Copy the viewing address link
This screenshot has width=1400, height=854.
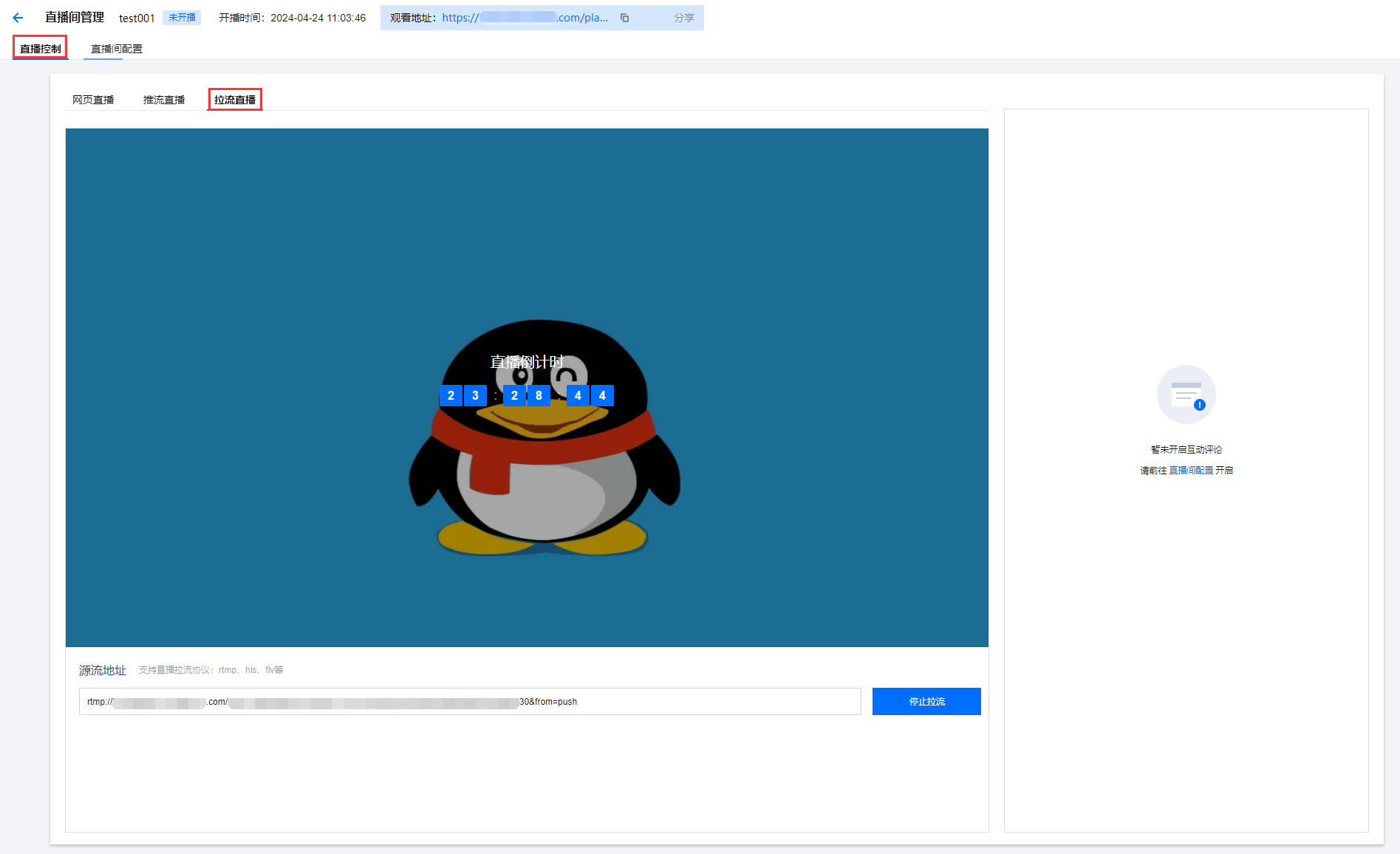click(x=624, y=18)
